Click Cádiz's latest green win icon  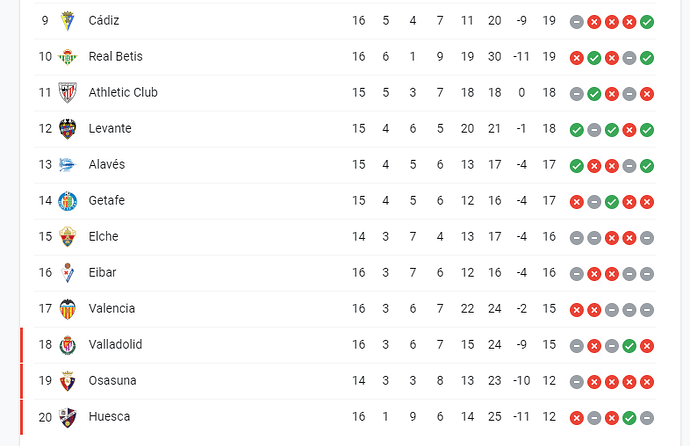coord(647,22)
